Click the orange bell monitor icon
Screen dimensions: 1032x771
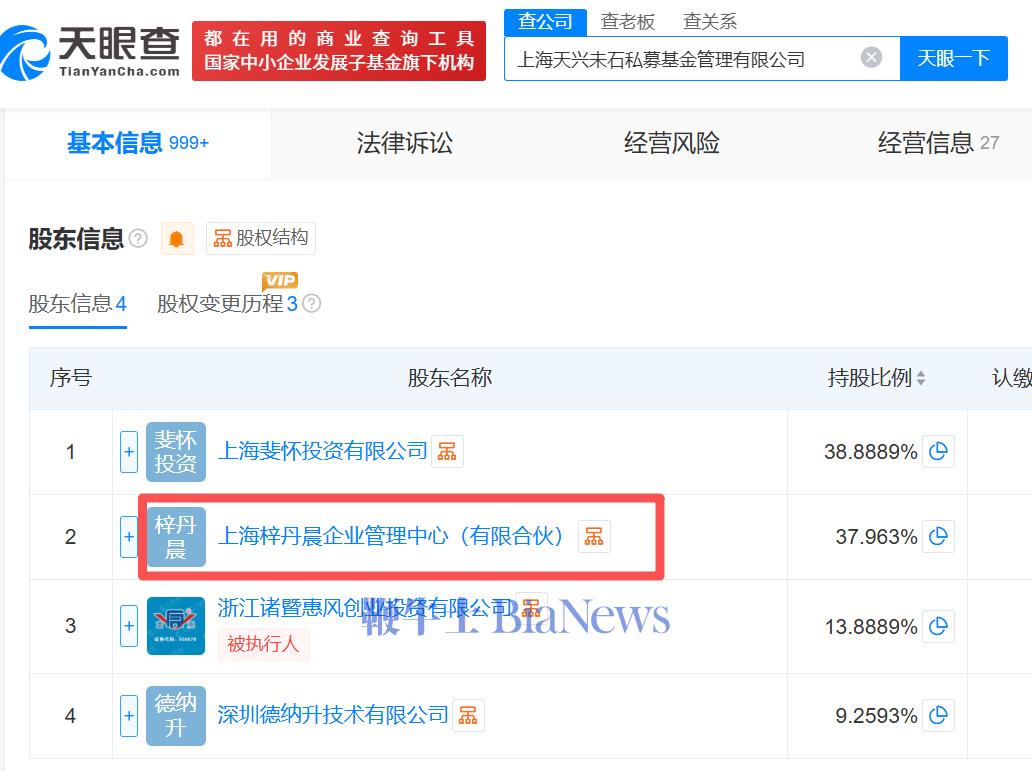tap(176, 238)
